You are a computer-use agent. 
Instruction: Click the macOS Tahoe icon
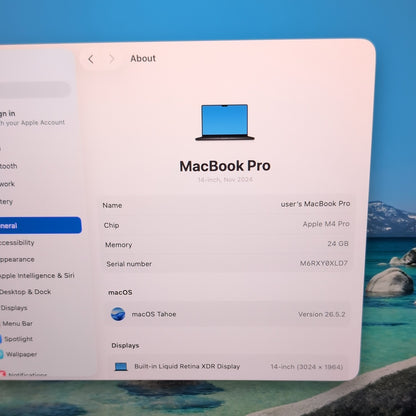click(118, 314)
